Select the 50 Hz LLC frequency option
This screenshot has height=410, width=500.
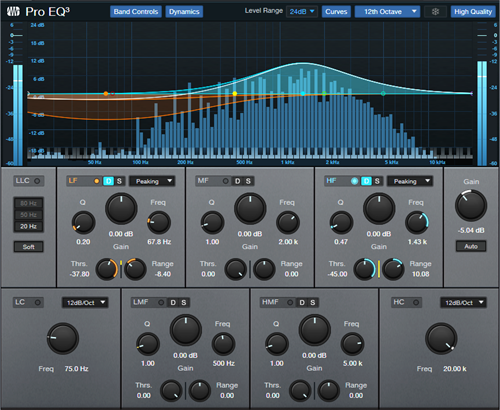click(28, 215)
